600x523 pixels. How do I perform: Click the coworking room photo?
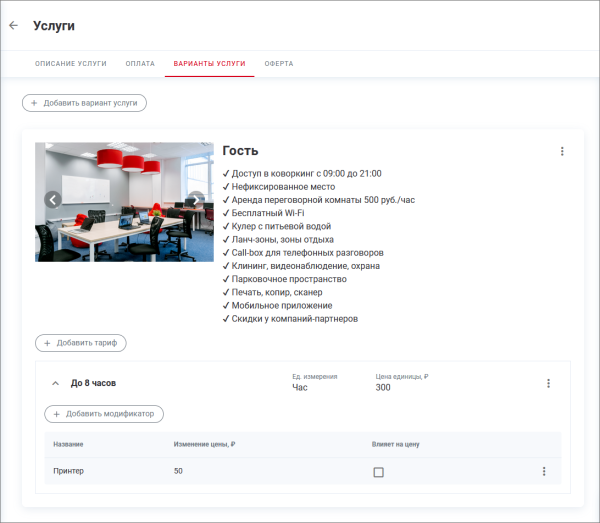(x=124, y=202)
